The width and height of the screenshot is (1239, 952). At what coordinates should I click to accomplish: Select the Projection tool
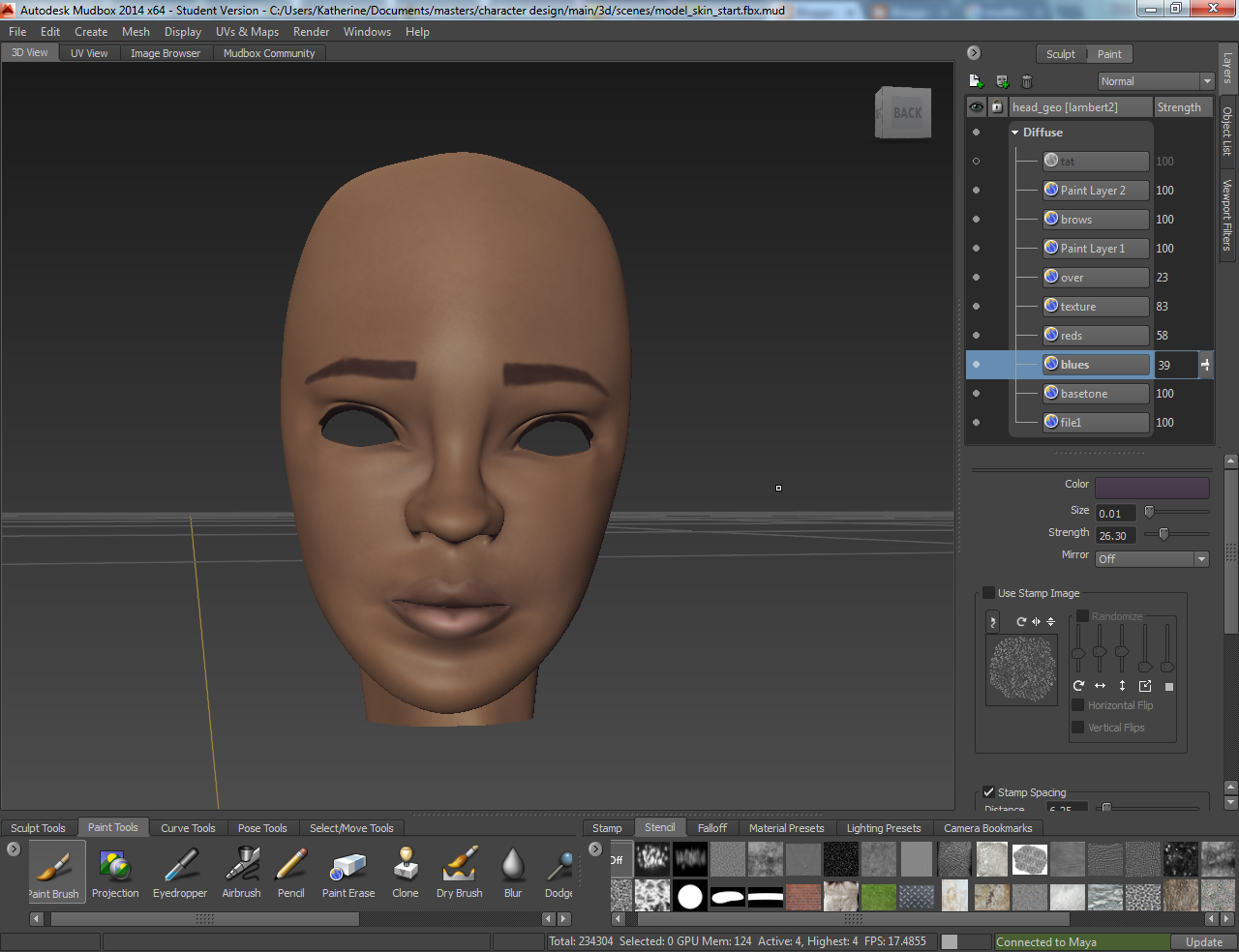115,871
